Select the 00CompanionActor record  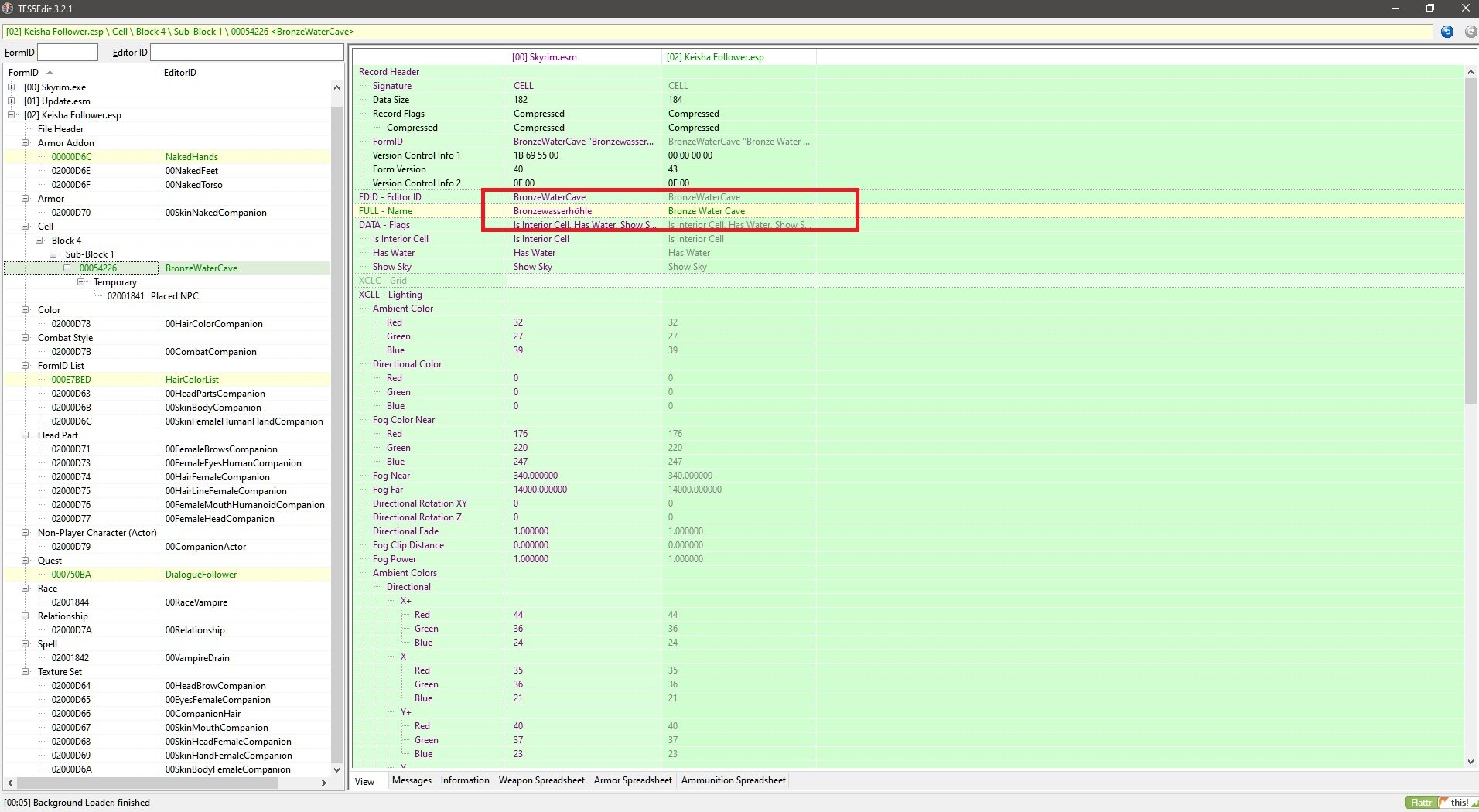[167, 547]
